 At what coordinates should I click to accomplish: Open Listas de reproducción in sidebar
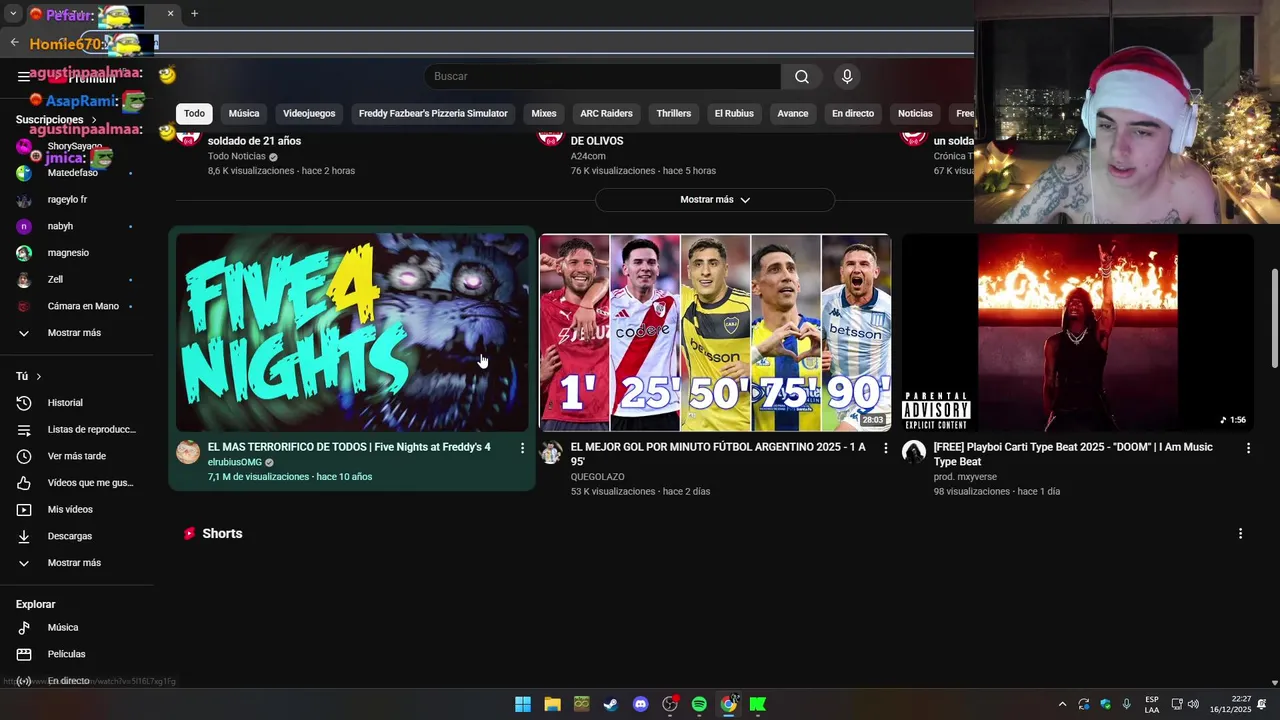click(x=76, y=429)
